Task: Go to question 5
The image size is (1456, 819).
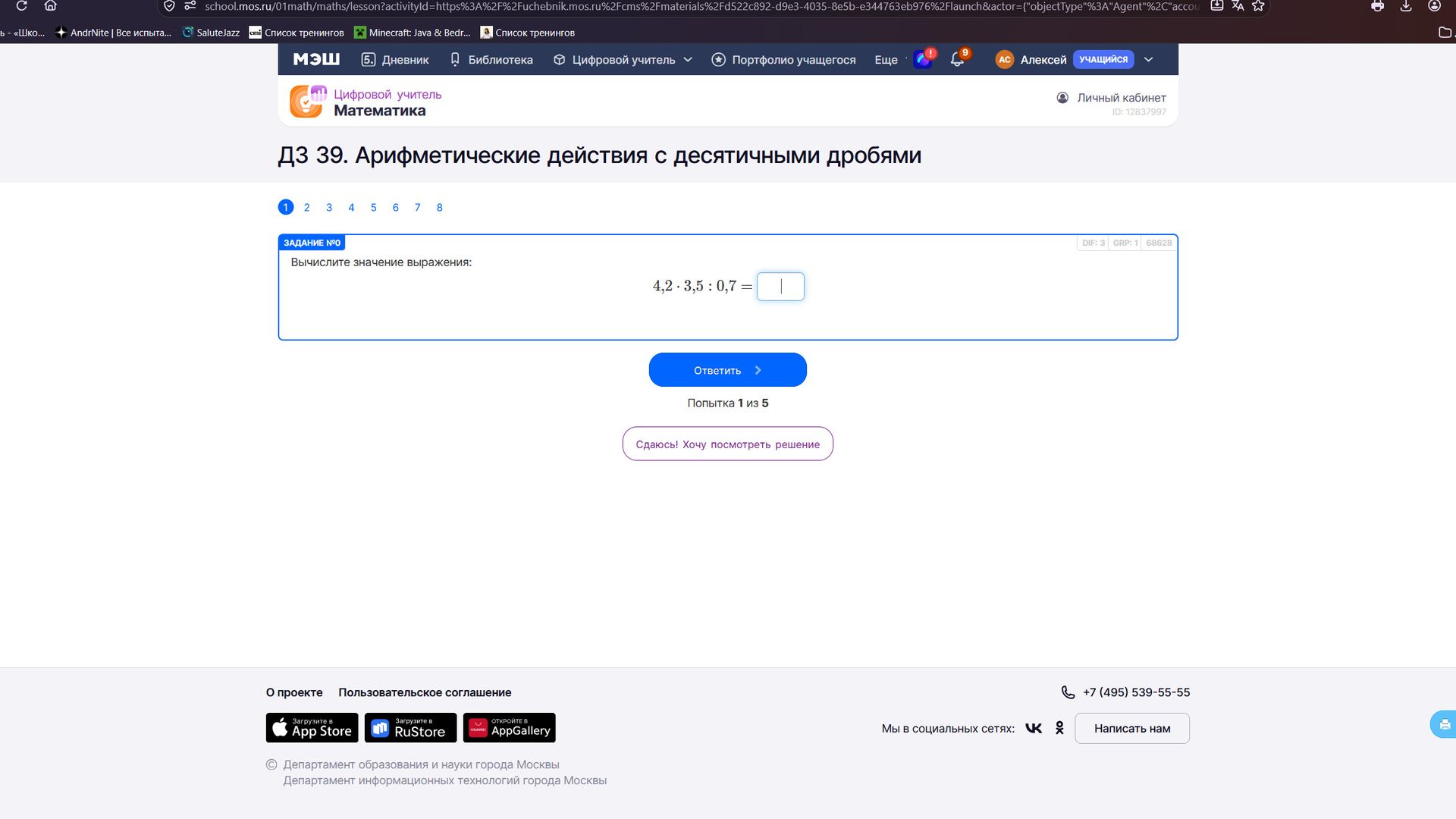Action: [373, 207]
